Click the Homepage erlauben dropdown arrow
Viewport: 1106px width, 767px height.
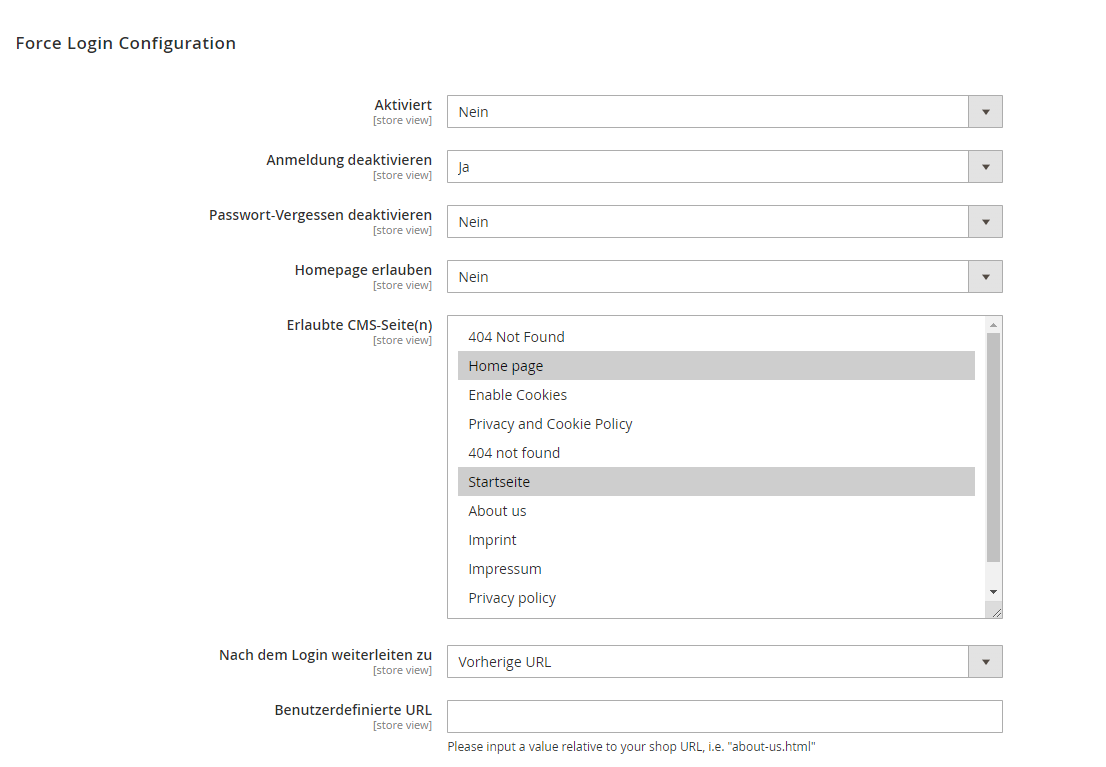(985, 277)
